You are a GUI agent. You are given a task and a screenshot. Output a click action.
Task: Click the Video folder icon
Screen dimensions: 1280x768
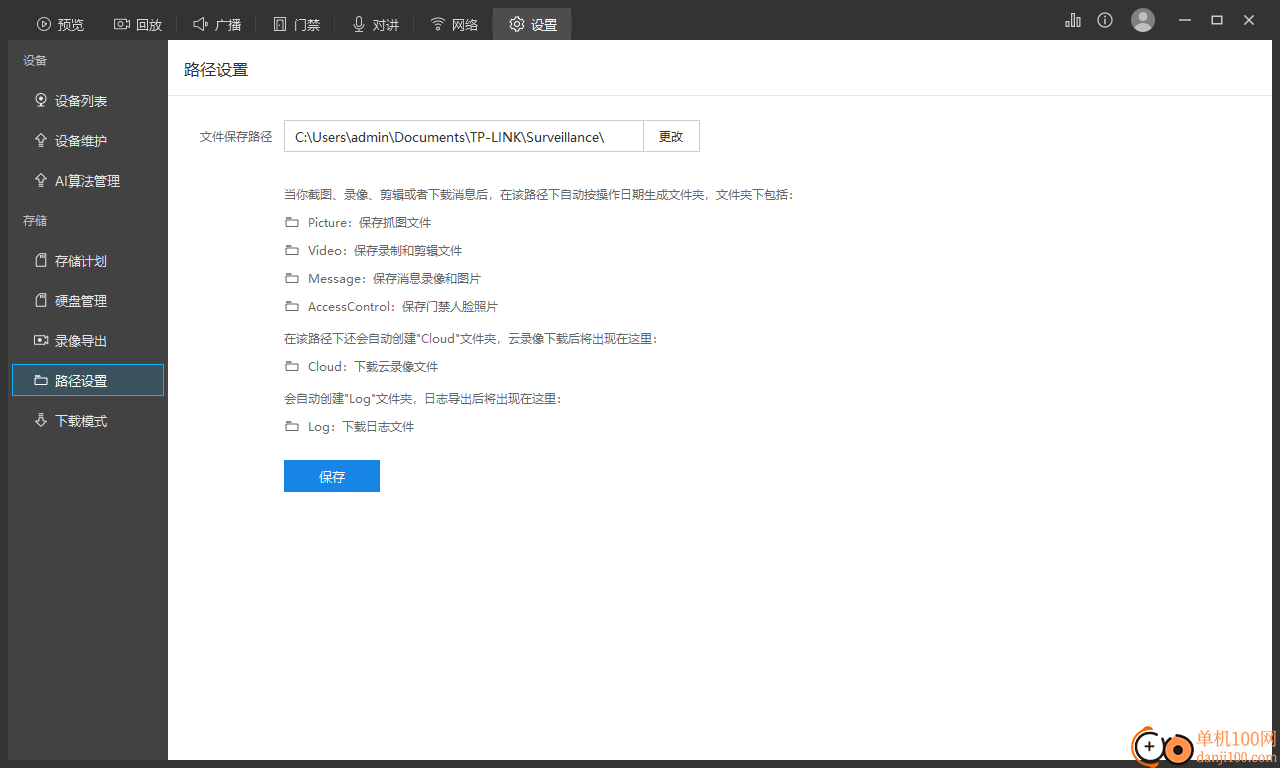(292, 250)
